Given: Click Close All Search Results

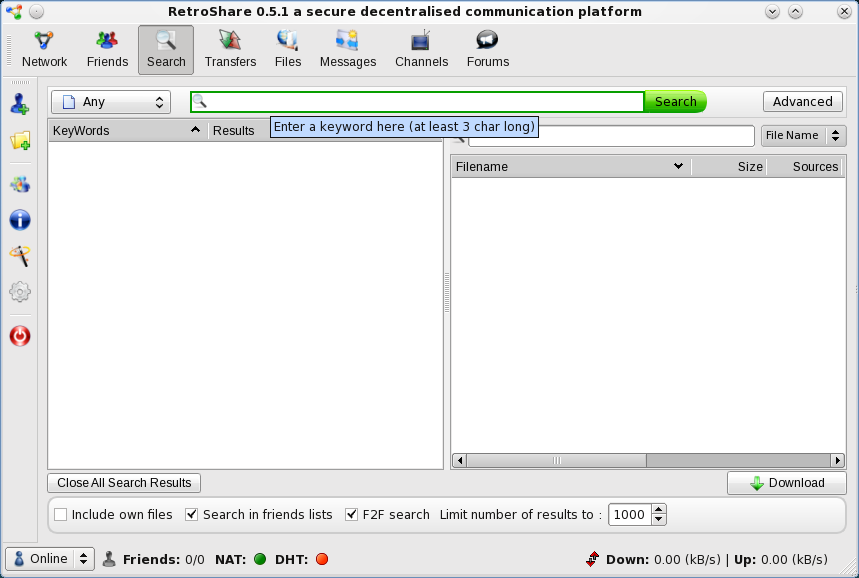Looking at the screenshot, I should coord(124,483).
